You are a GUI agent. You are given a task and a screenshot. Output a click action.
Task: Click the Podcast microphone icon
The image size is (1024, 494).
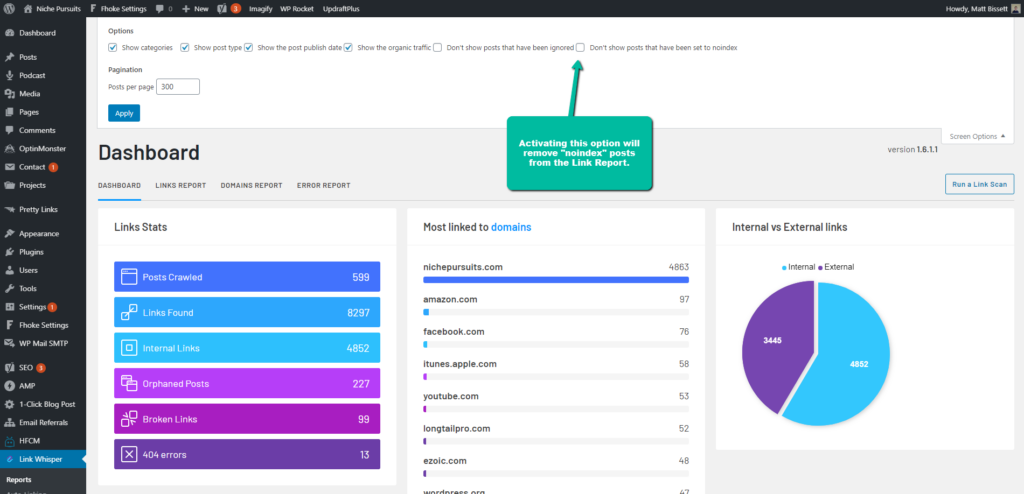click(x=9, y=75)
